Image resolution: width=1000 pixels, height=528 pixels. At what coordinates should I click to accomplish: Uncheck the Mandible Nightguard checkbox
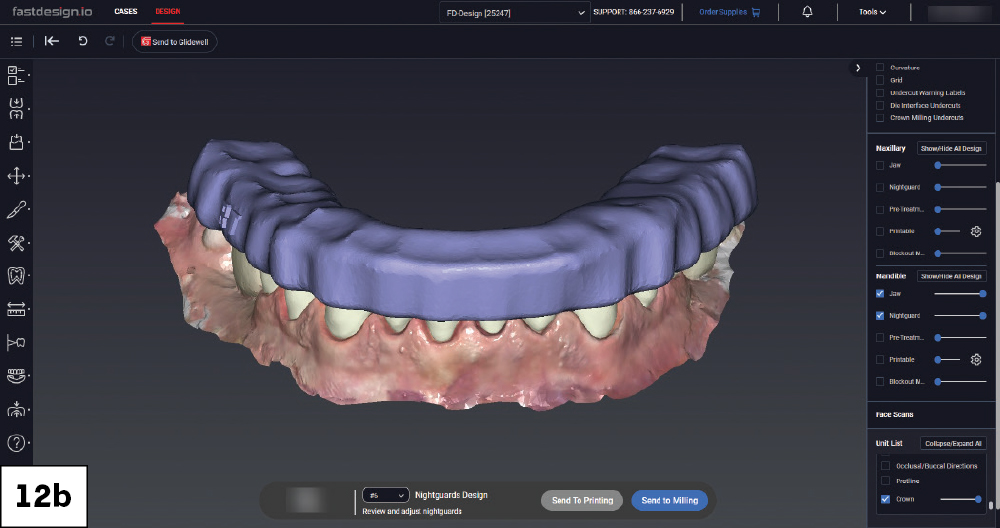(880, 316)
